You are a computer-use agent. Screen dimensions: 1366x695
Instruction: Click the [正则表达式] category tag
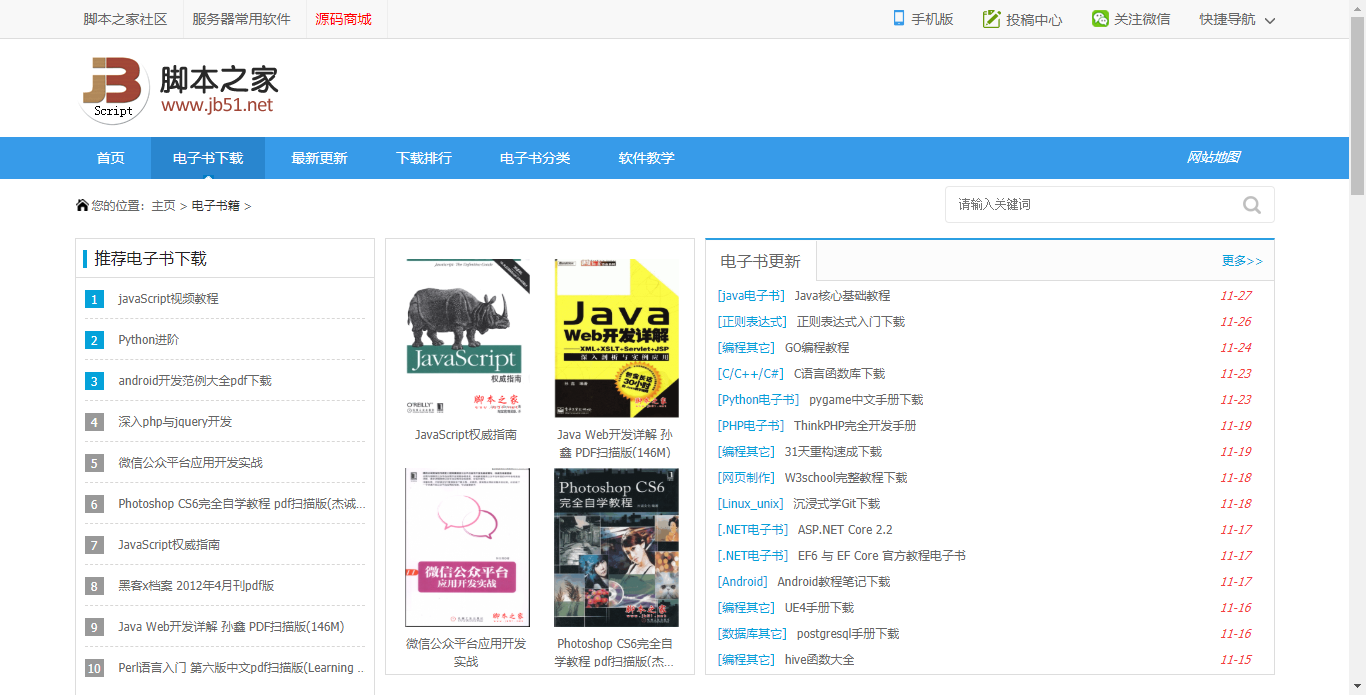752,322
